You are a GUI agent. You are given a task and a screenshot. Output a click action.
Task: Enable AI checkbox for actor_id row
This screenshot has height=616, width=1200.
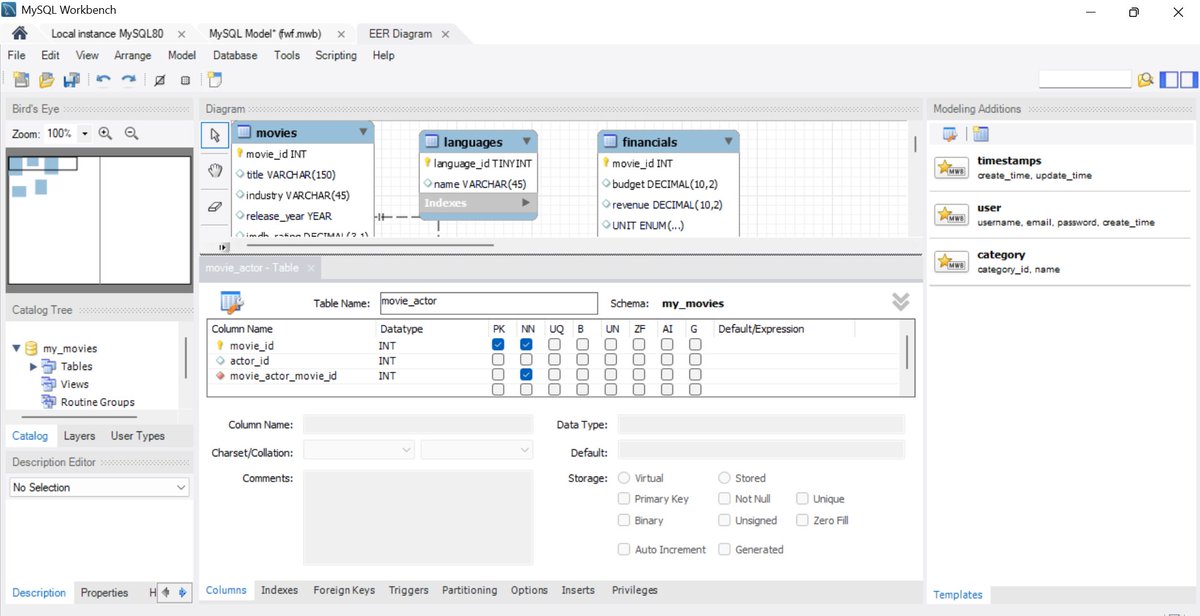point(666,360)
